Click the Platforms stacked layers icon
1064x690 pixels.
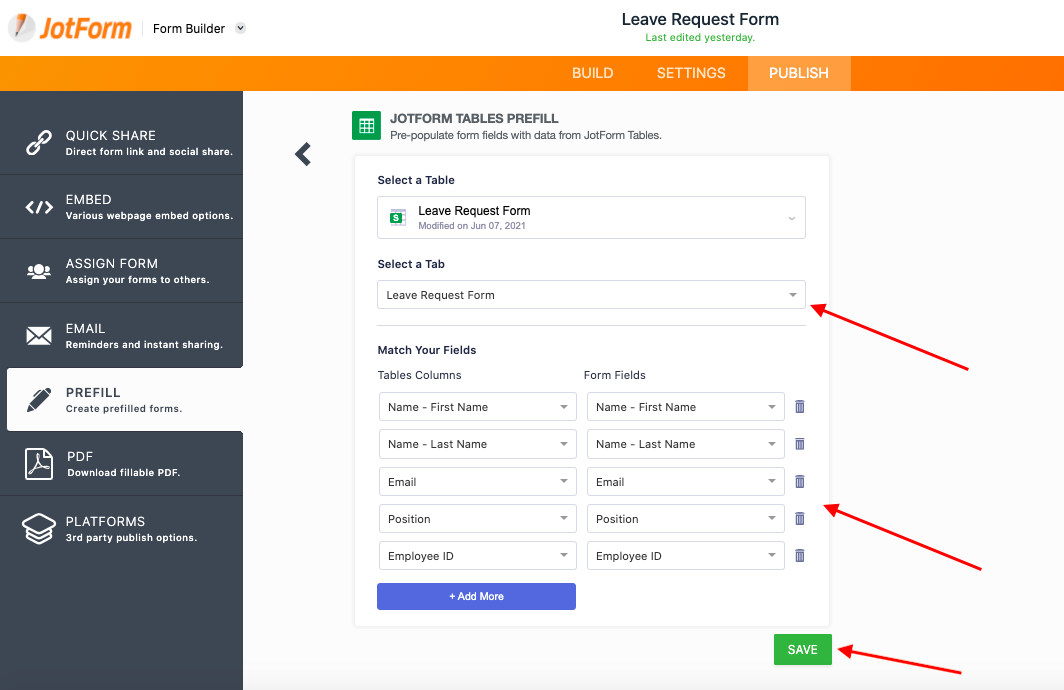39,529
